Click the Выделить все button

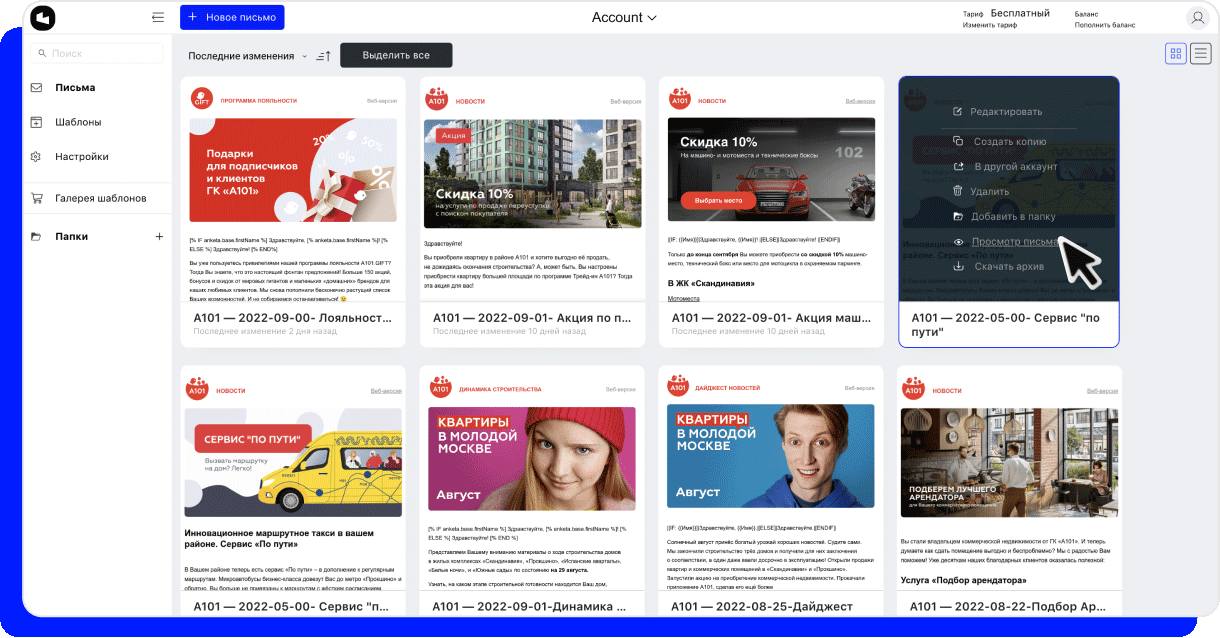[396, 55]
